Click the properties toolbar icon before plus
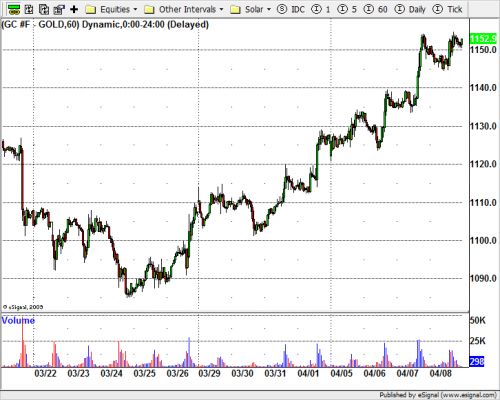 click(59, 10)
